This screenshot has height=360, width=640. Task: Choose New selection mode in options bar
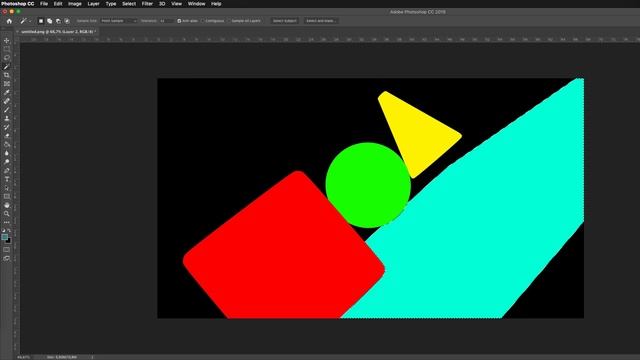coord(41,21)
